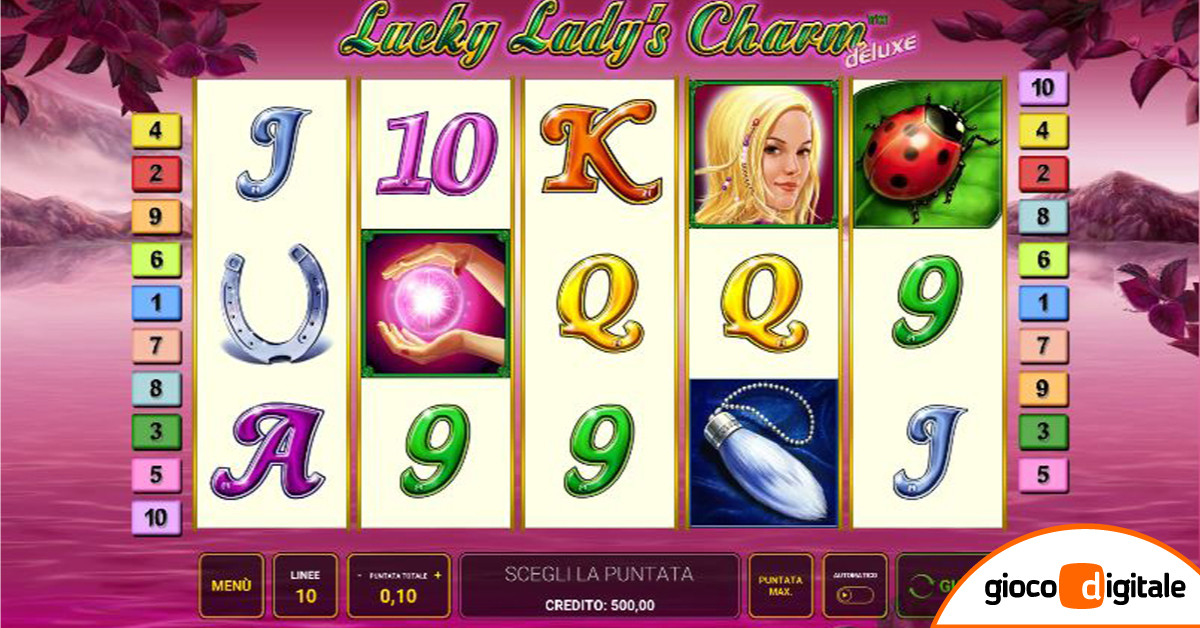Select payline 10 on right side
Viewport: 1200px width, 628px height.
coord(1043,88)
